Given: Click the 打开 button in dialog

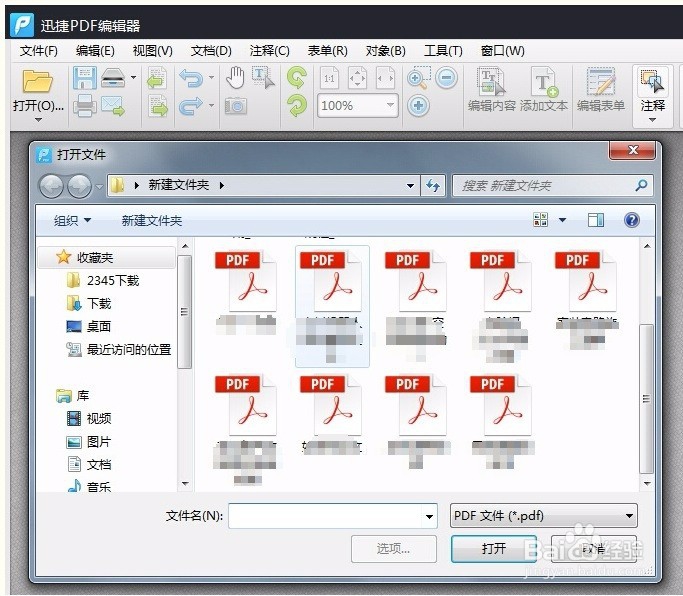Looking at the screenshot, I should (494, 549).
